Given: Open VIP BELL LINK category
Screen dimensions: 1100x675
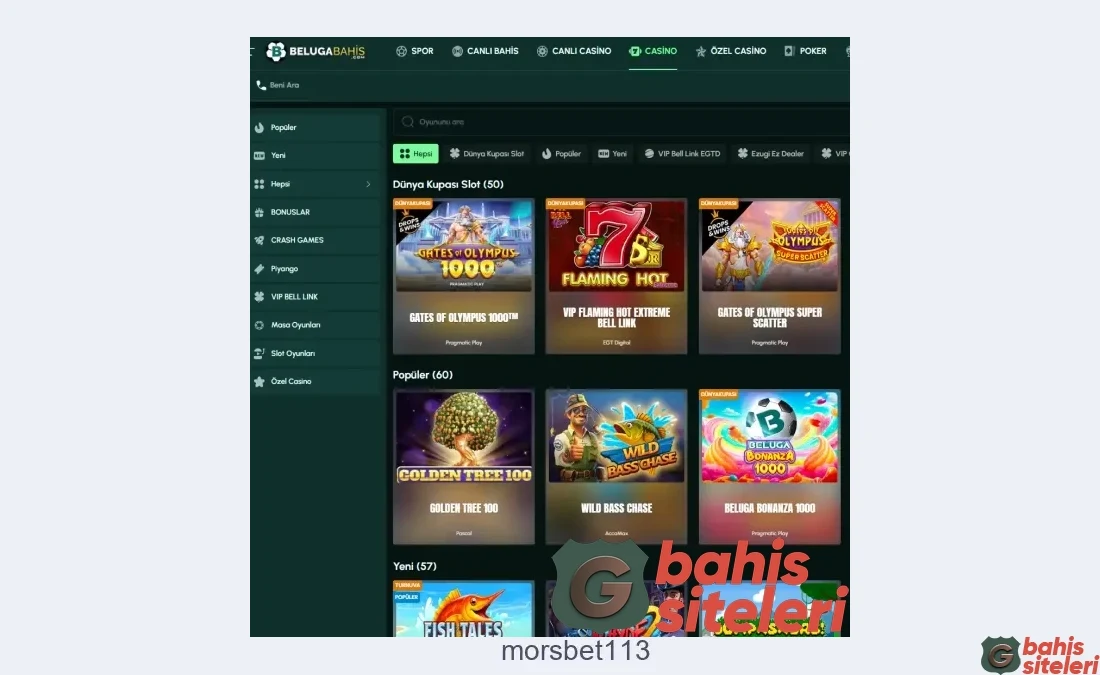Looking at the screenshot, I should pos(294,296).
